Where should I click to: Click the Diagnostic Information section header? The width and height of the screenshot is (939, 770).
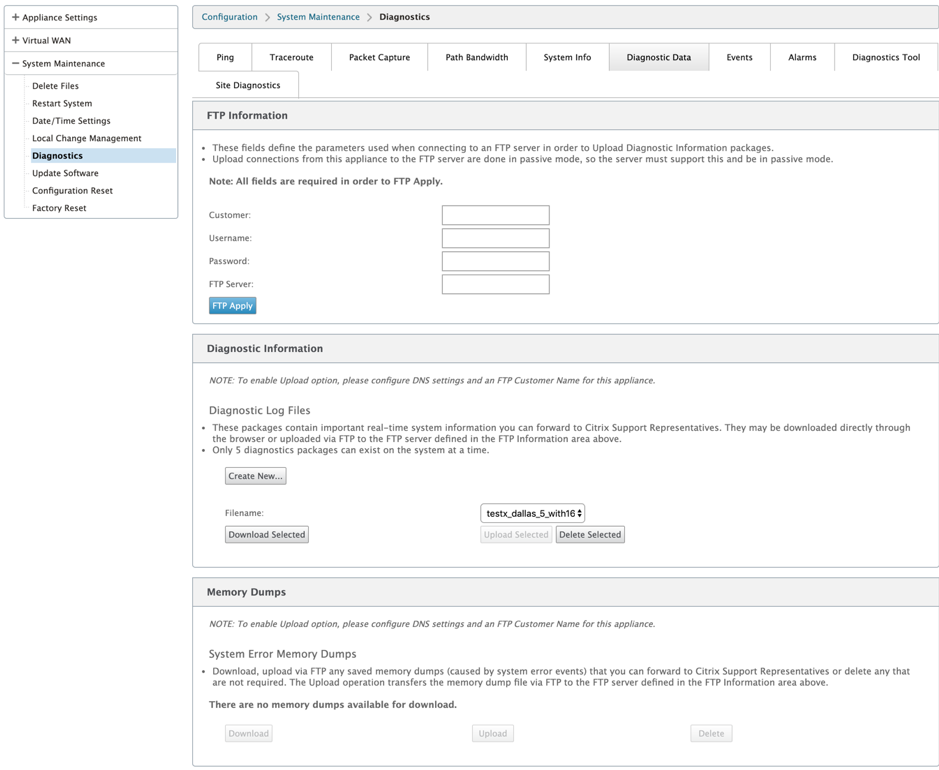click(565, 348)
